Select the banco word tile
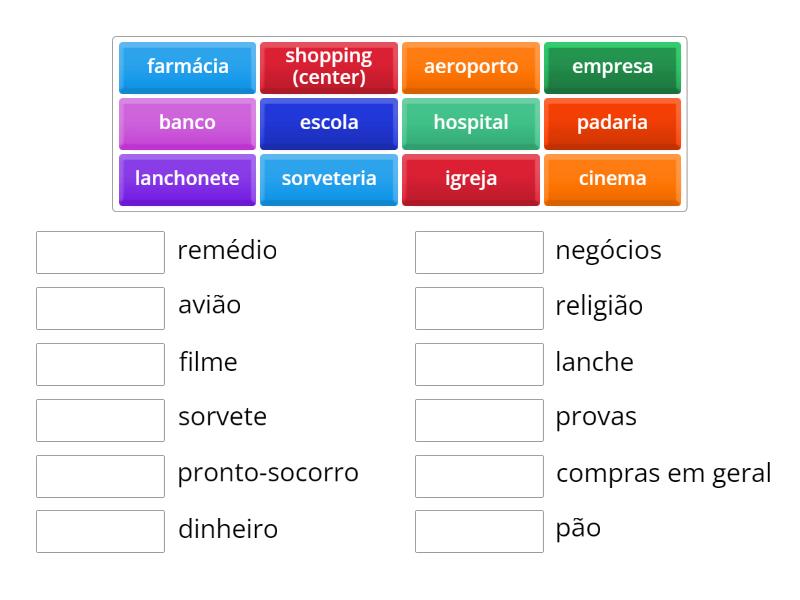The width and height of the screenshot is (800, 600). point(186,123)
